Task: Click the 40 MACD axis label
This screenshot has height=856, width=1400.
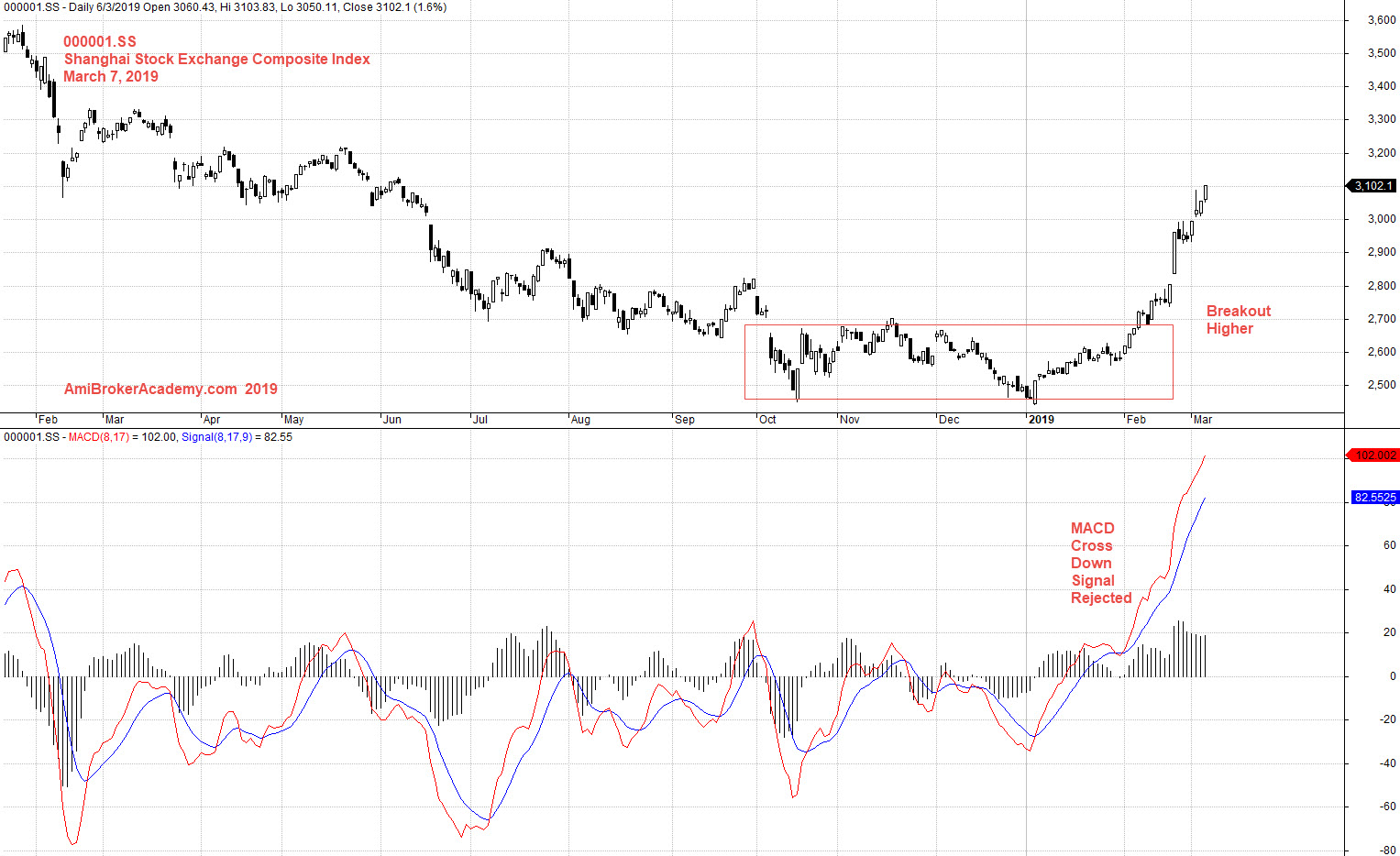Action: click(x=1390, y=589)
